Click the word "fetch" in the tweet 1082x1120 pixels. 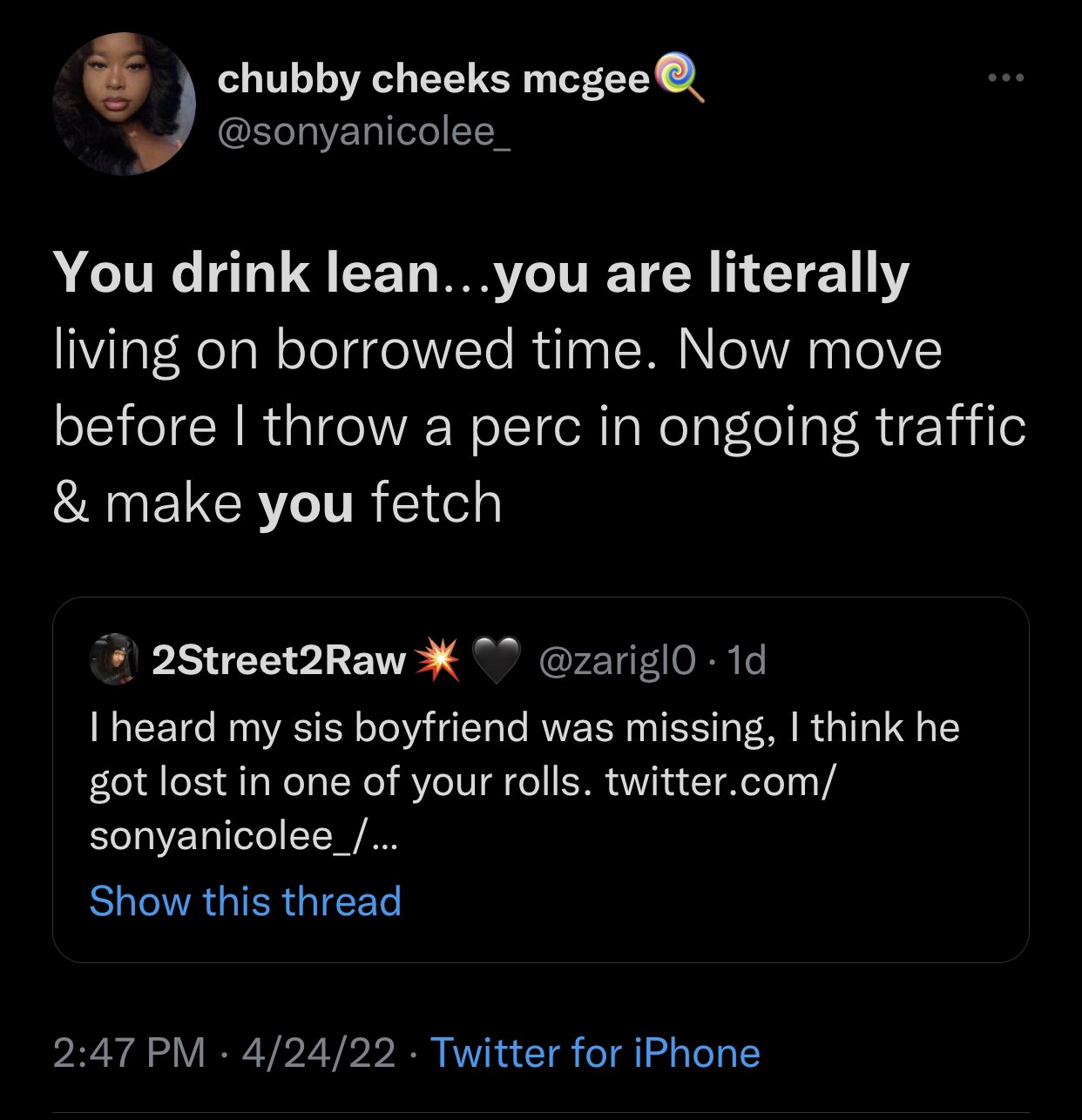[436, 503]
